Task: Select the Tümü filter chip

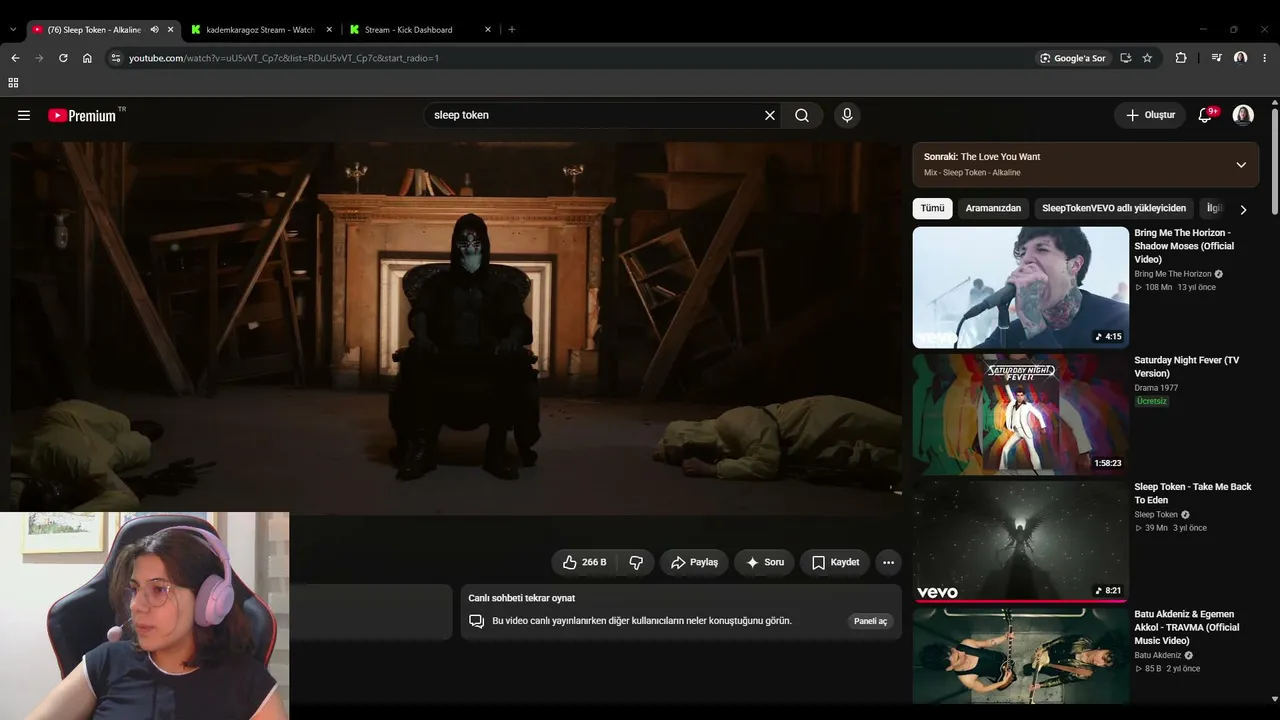Action: coord(932,208)
